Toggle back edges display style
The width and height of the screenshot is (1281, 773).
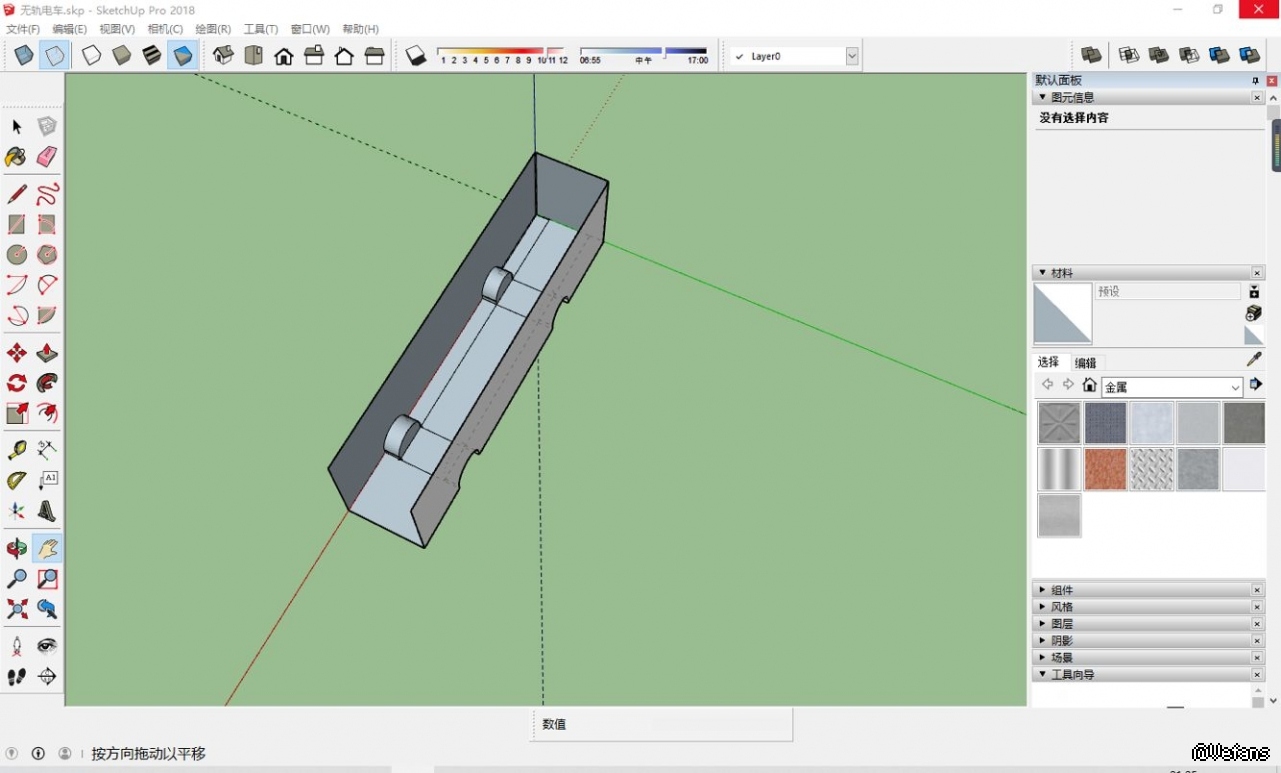pos(54,56)
